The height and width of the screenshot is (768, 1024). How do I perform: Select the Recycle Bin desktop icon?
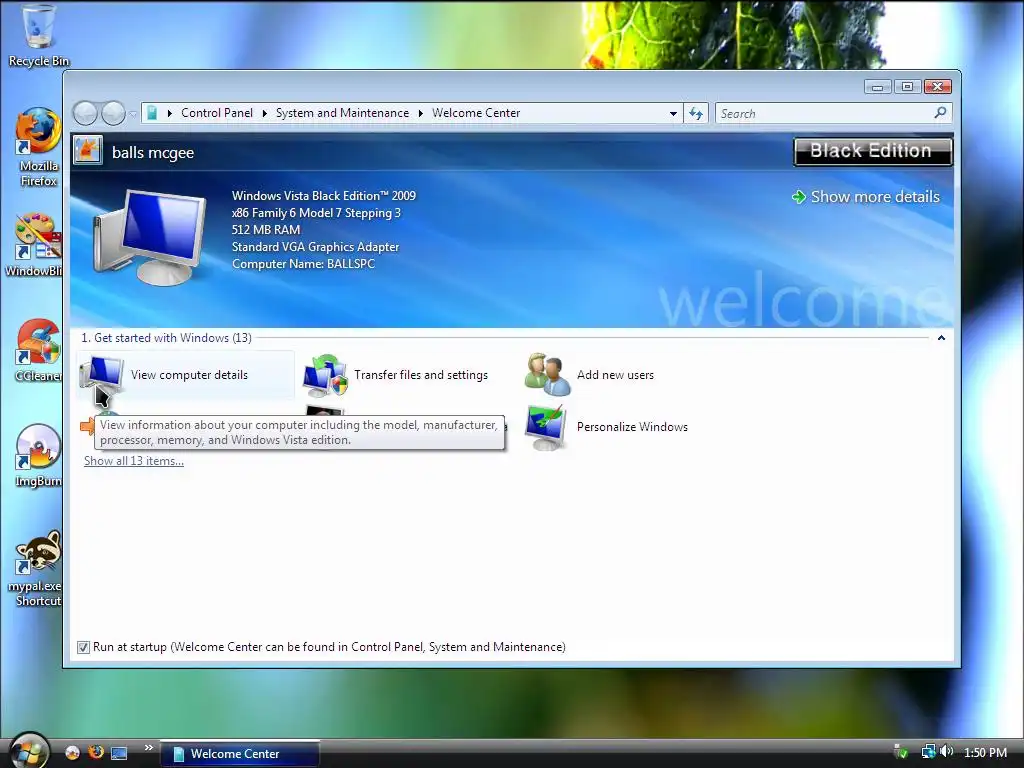click(38, 34)
